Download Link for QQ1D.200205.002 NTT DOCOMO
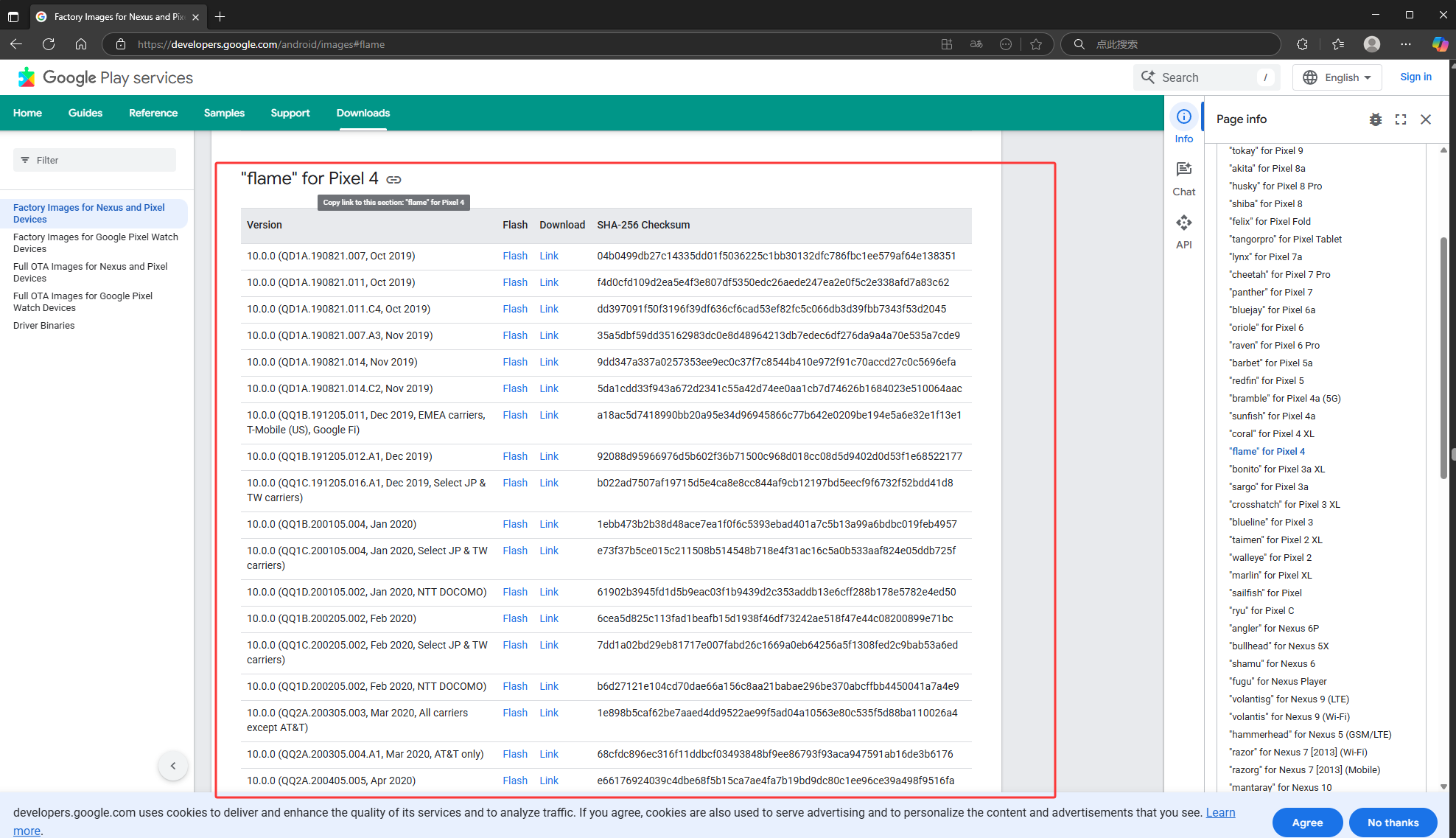1456x838 pixels. point(549,686)
